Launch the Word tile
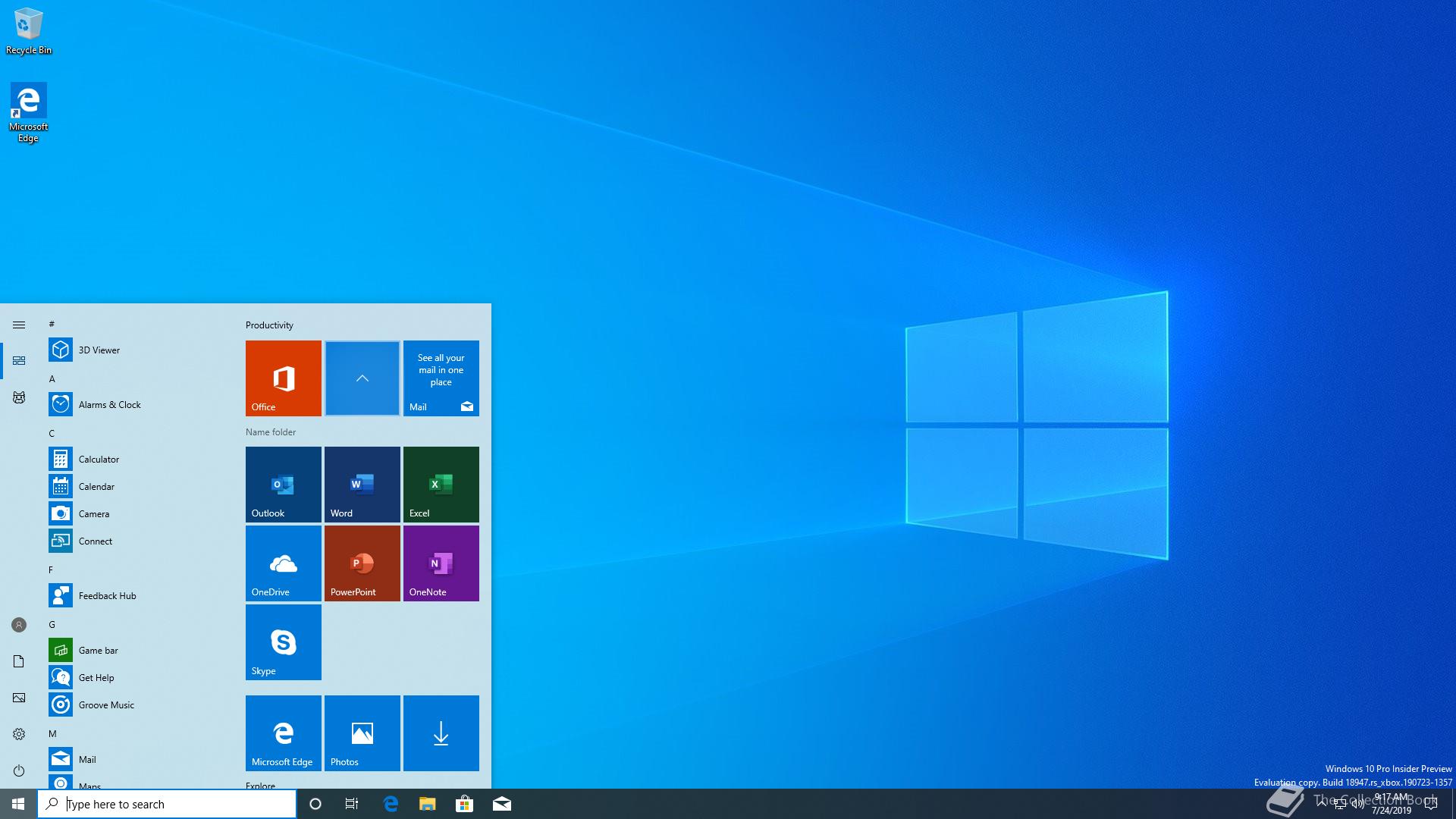 [x=362, y=485]
